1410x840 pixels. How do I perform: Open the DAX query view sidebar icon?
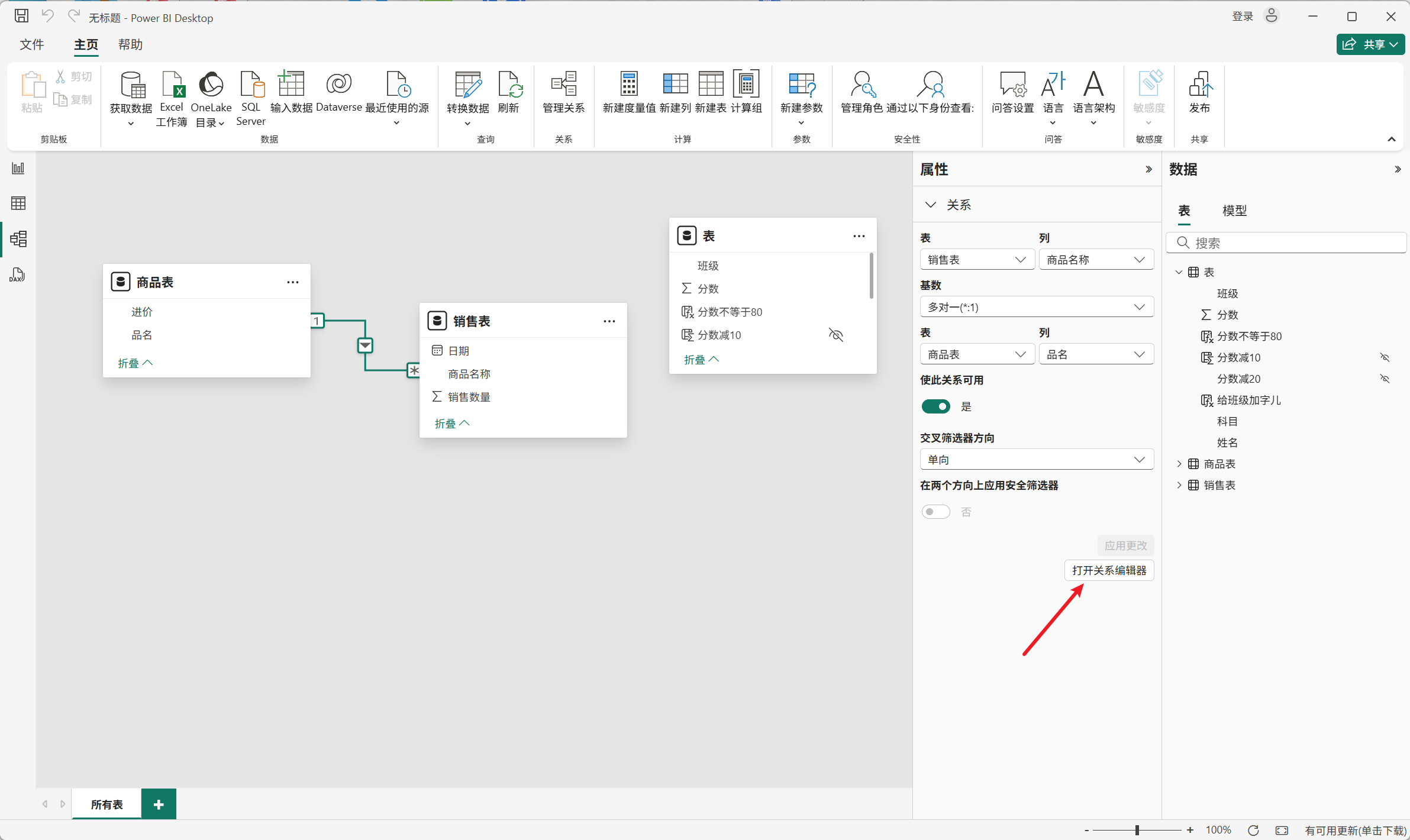[x=18, y=274]
